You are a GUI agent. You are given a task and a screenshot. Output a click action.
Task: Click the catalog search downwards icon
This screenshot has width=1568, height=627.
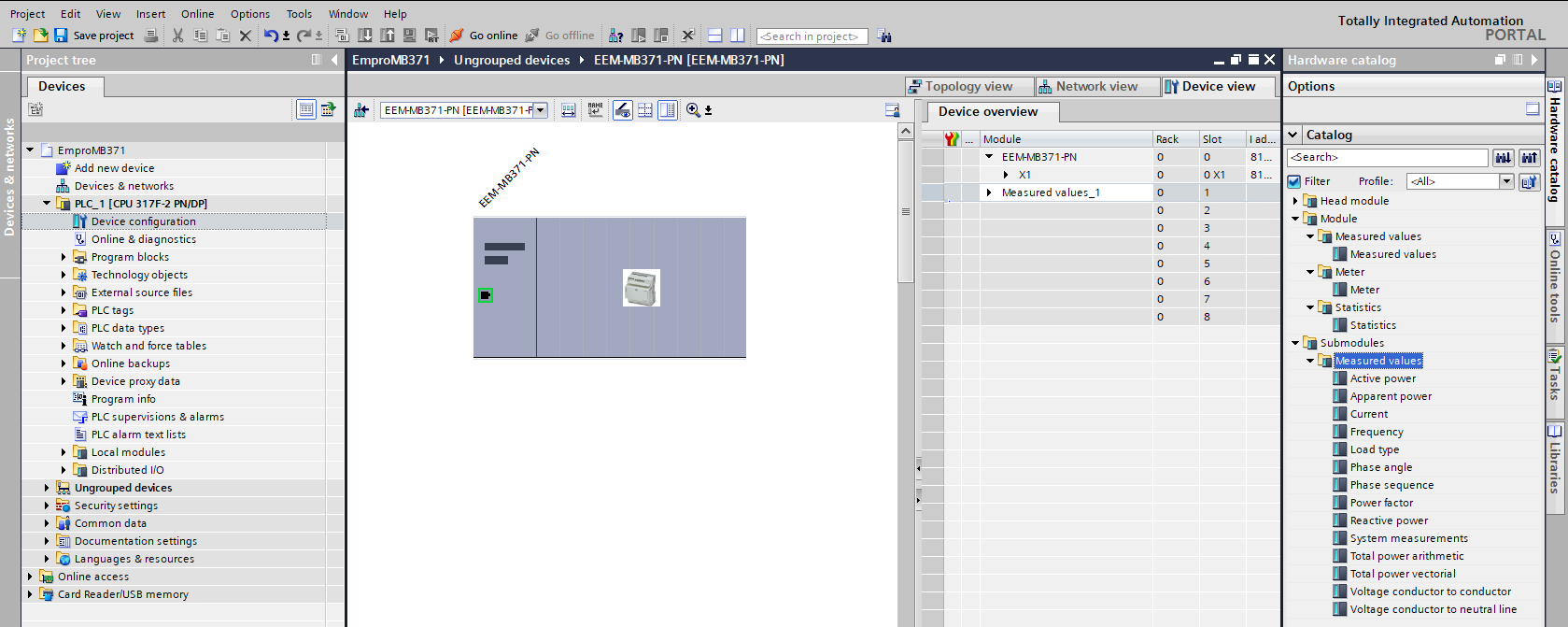tap(1504, 157)
